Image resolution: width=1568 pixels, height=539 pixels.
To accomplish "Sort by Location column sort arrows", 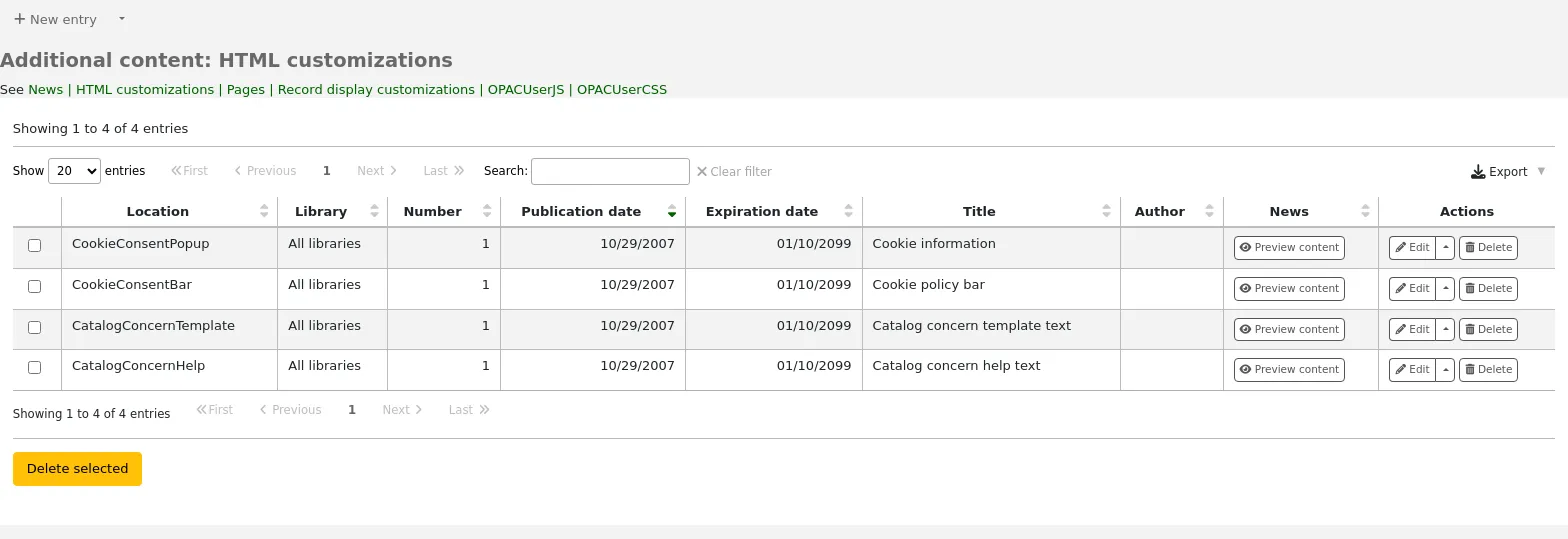I will point(264,211).
